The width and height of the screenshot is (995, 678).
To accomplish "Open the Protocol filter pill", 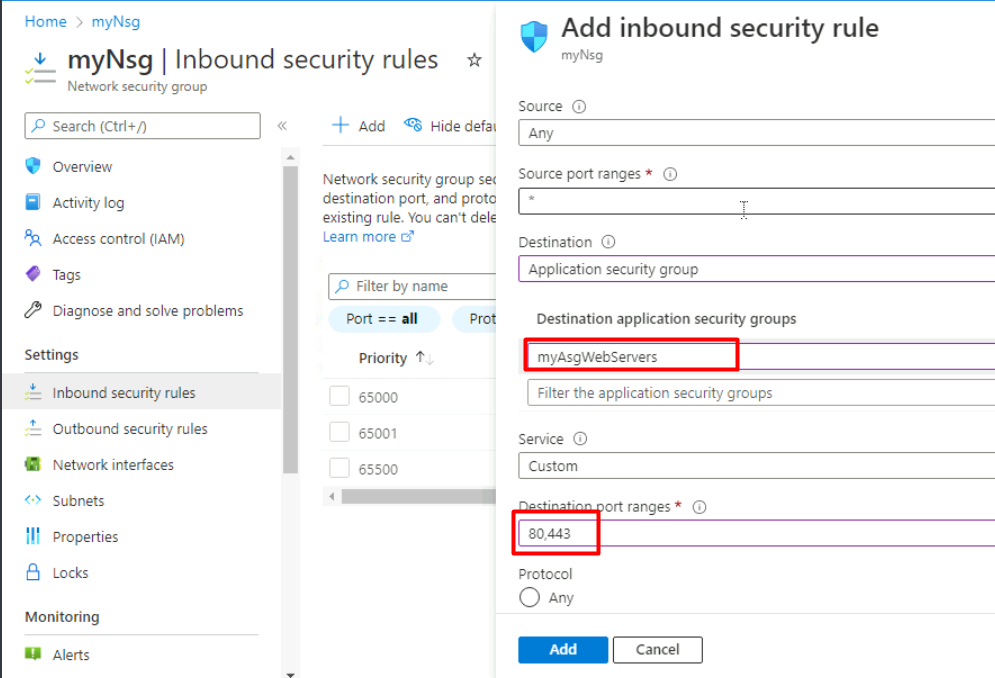I will click(475, 319).
